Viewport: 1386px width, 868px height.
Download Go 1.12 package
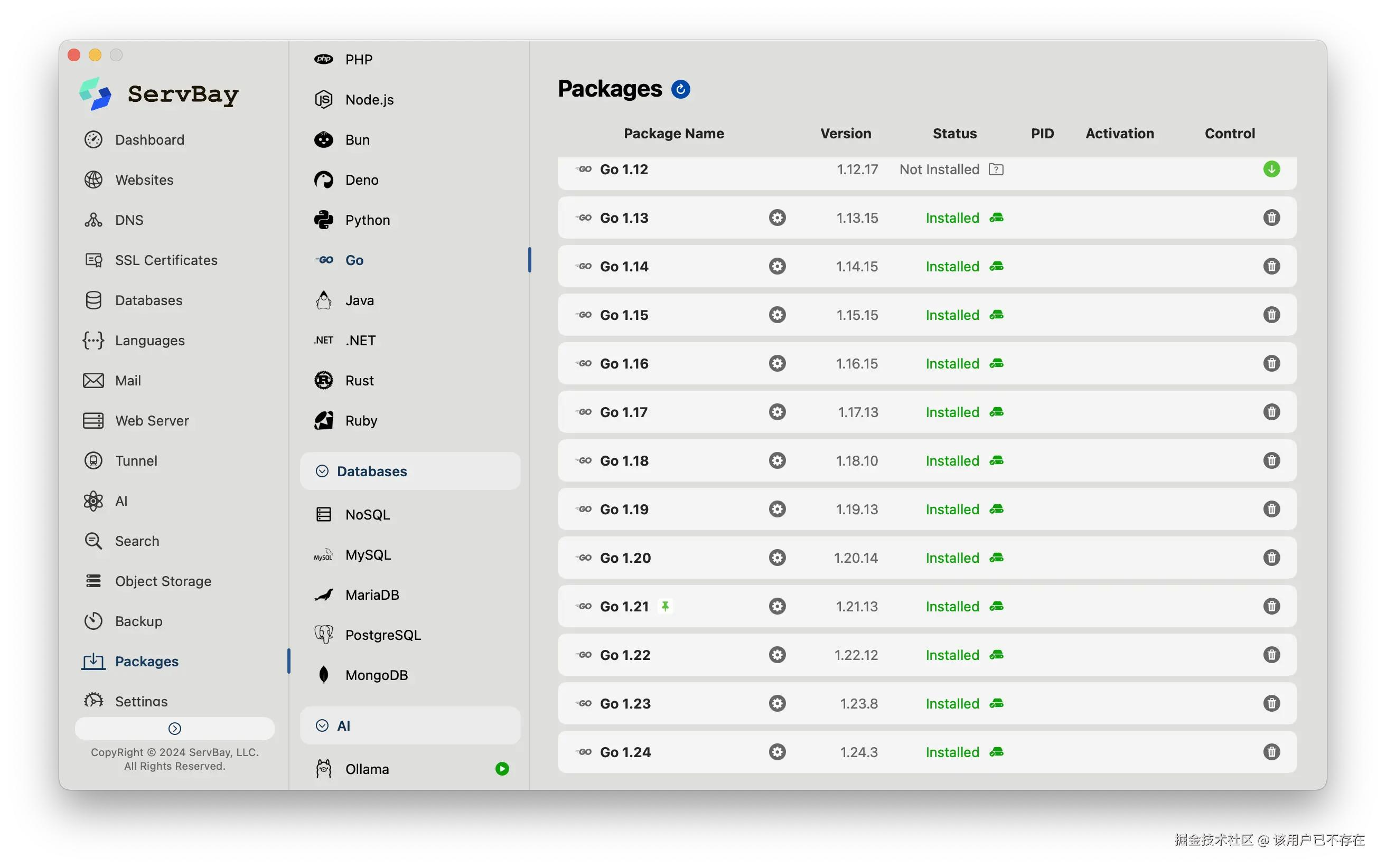click(1271, 169)
